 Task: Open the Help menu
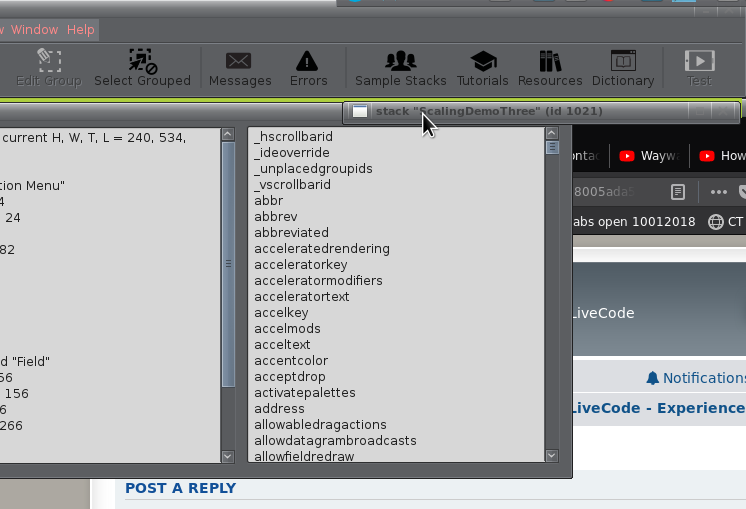click(80, 29)
